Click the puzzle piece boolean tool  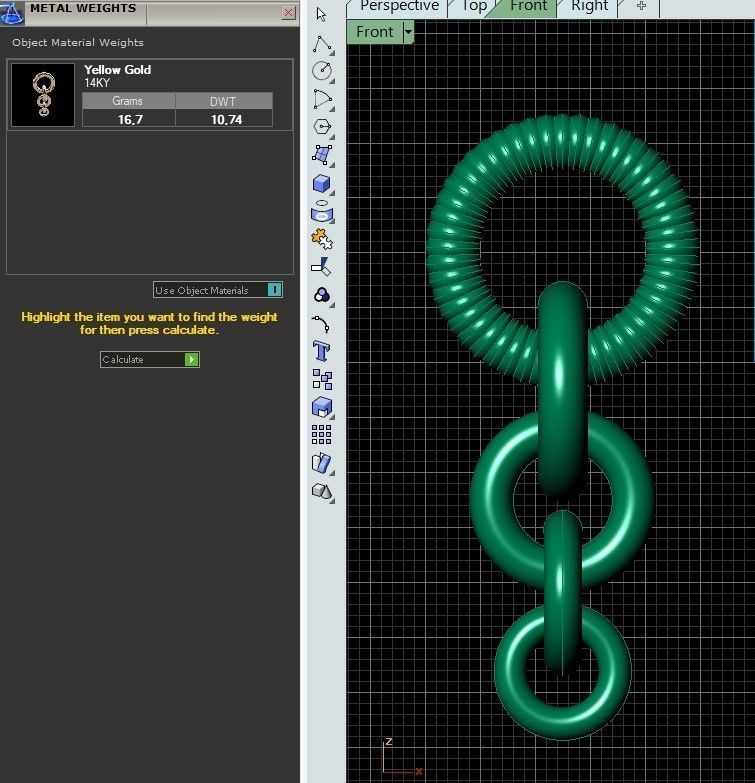point(323,239)
